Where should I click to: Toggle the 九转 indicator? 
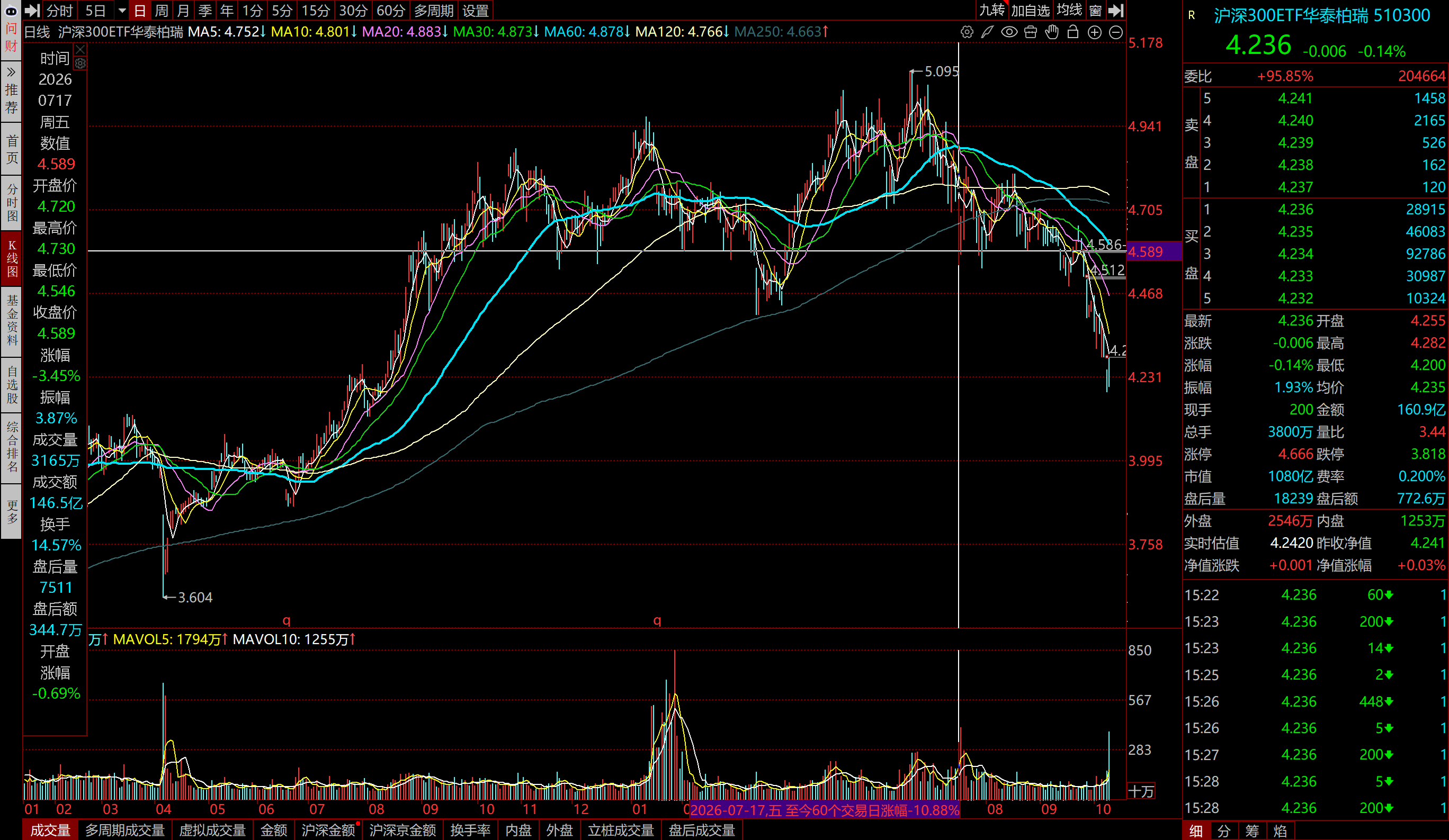tap(992, 10)
